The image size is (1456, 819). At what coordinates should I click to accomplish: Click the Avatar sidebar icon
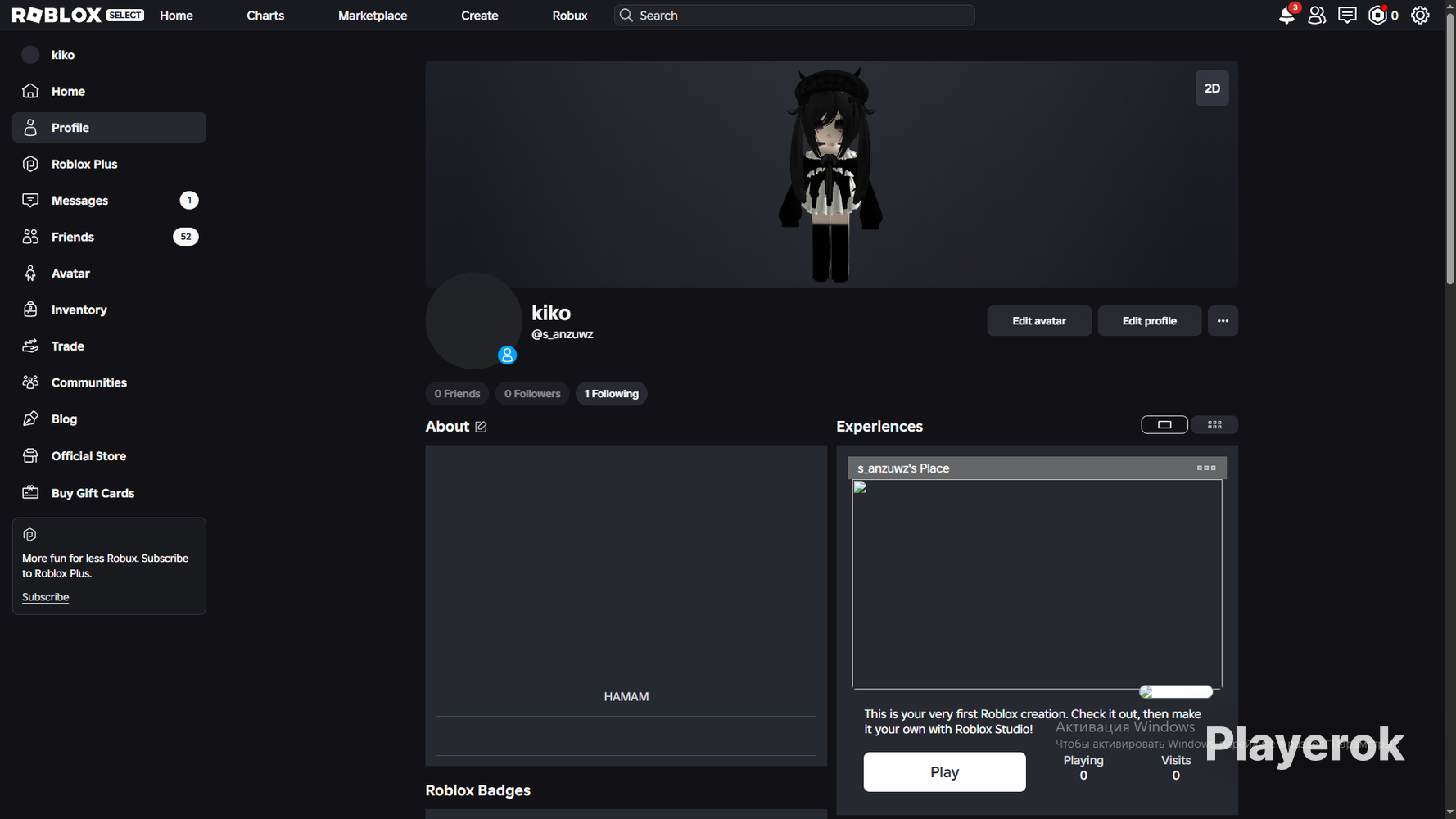pos(30,273)
